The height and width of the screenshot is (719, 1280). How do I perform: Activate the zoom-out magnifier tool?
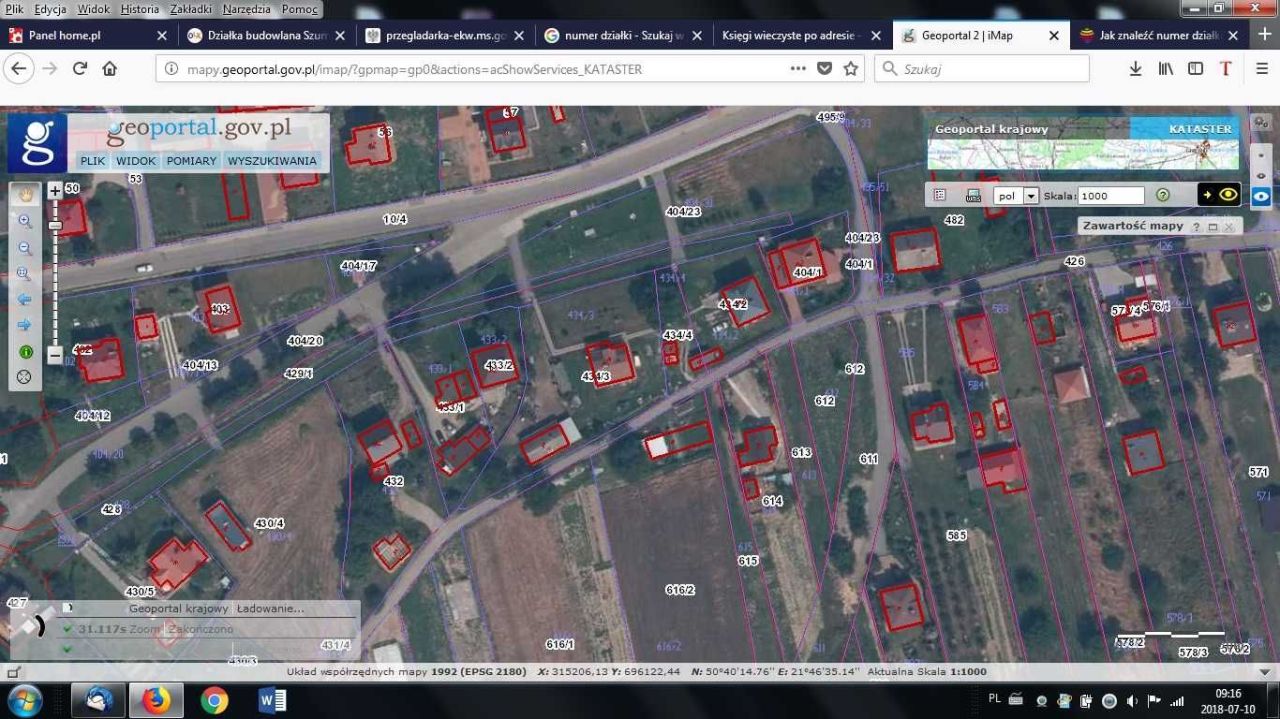25,247
